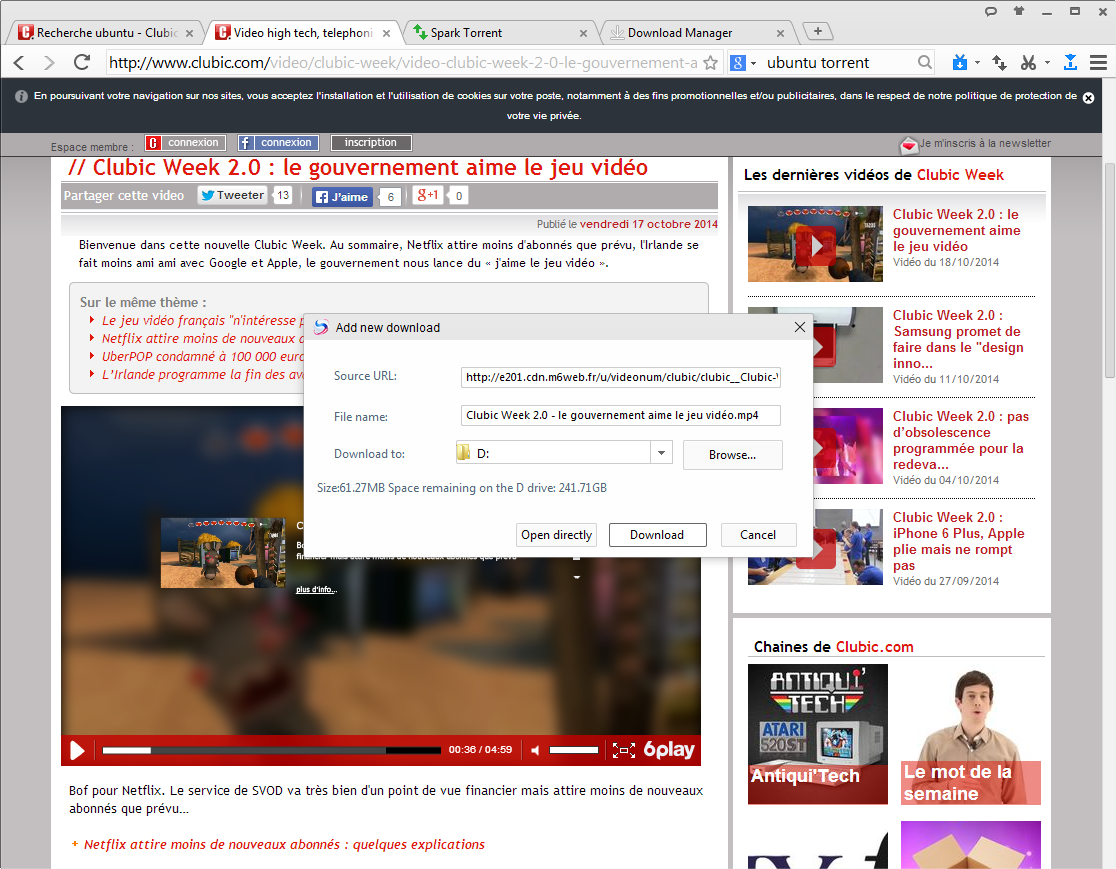The width and height of the screenshot is (1116, 869).
Task: Open the blue downloads manager icon
Action: pos(1070,63)
